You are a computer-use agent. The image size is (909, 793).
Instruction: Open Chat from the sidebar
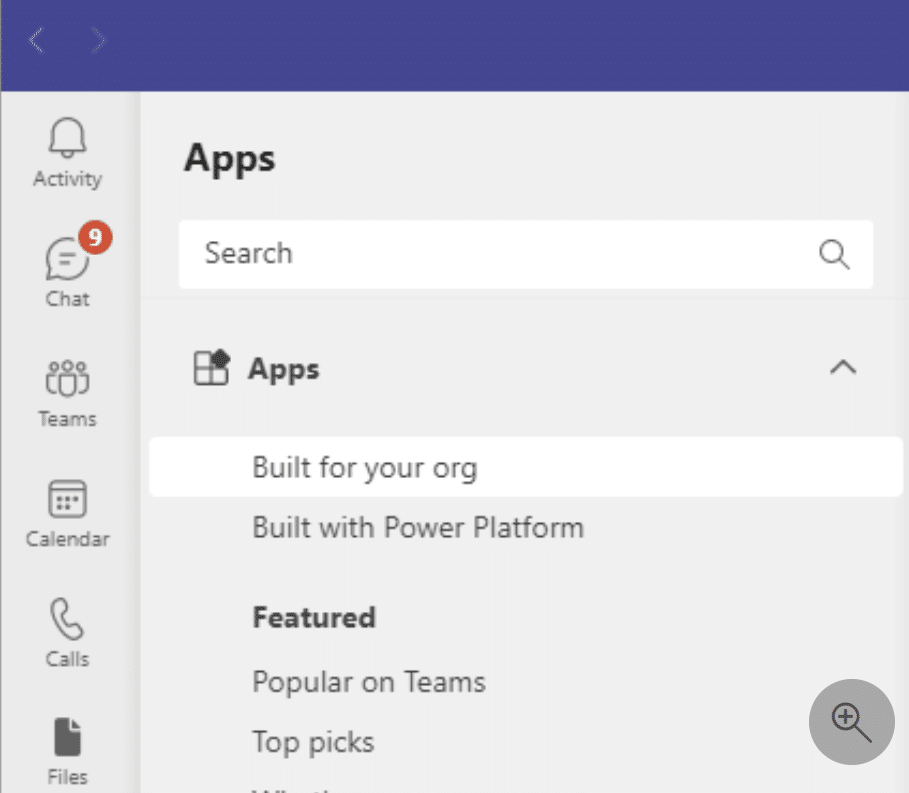click(67, 262)
